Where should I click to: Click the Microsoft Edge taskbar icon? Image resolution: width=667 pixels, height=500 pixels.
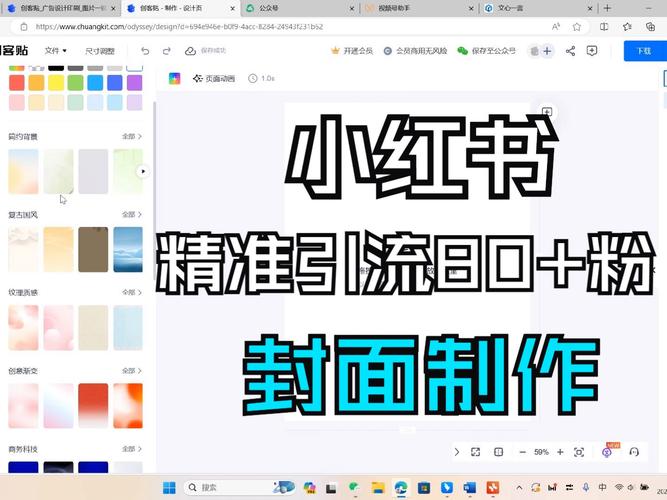401,488
